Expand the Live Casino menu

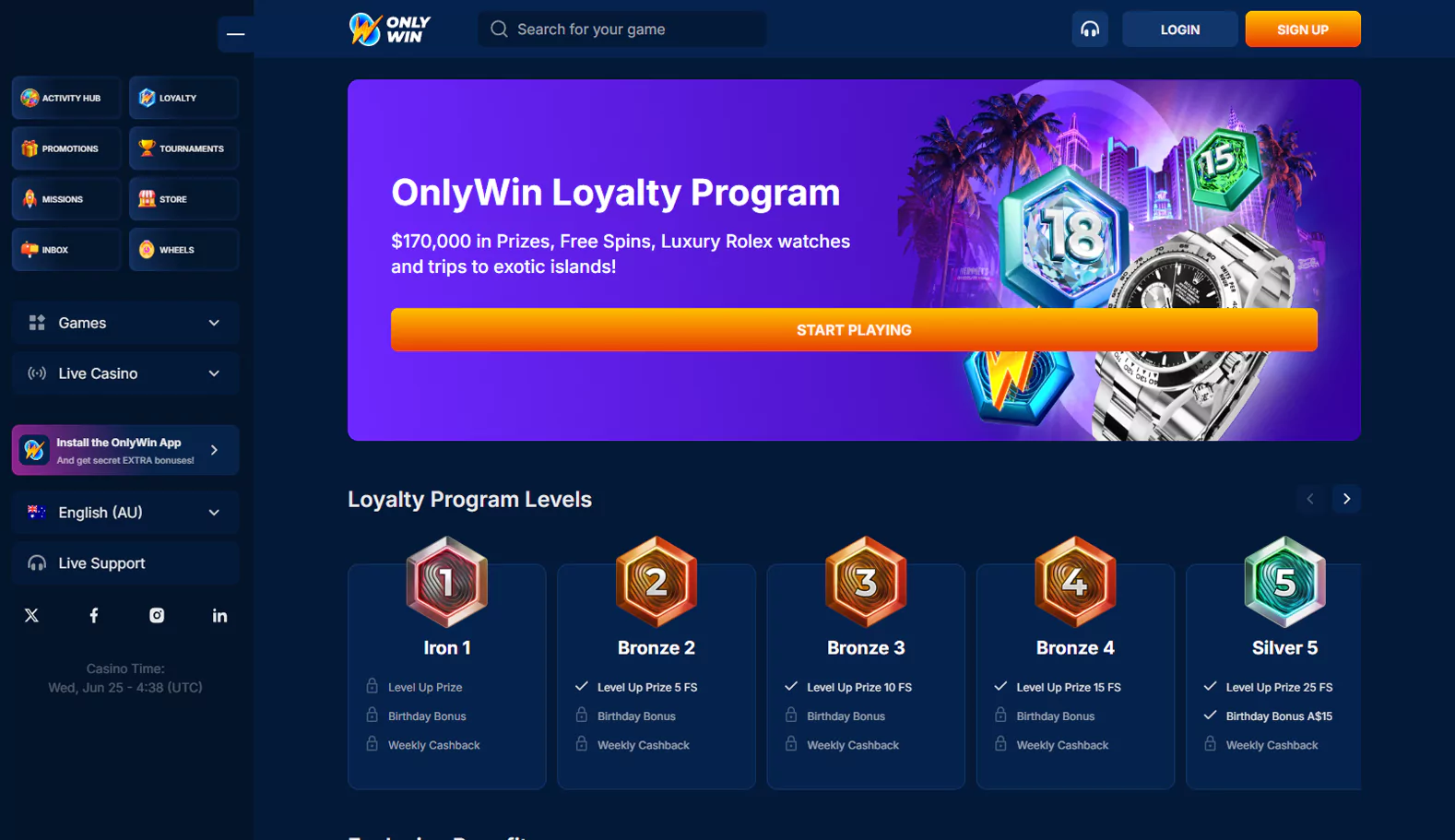click(x=125, y=373)
